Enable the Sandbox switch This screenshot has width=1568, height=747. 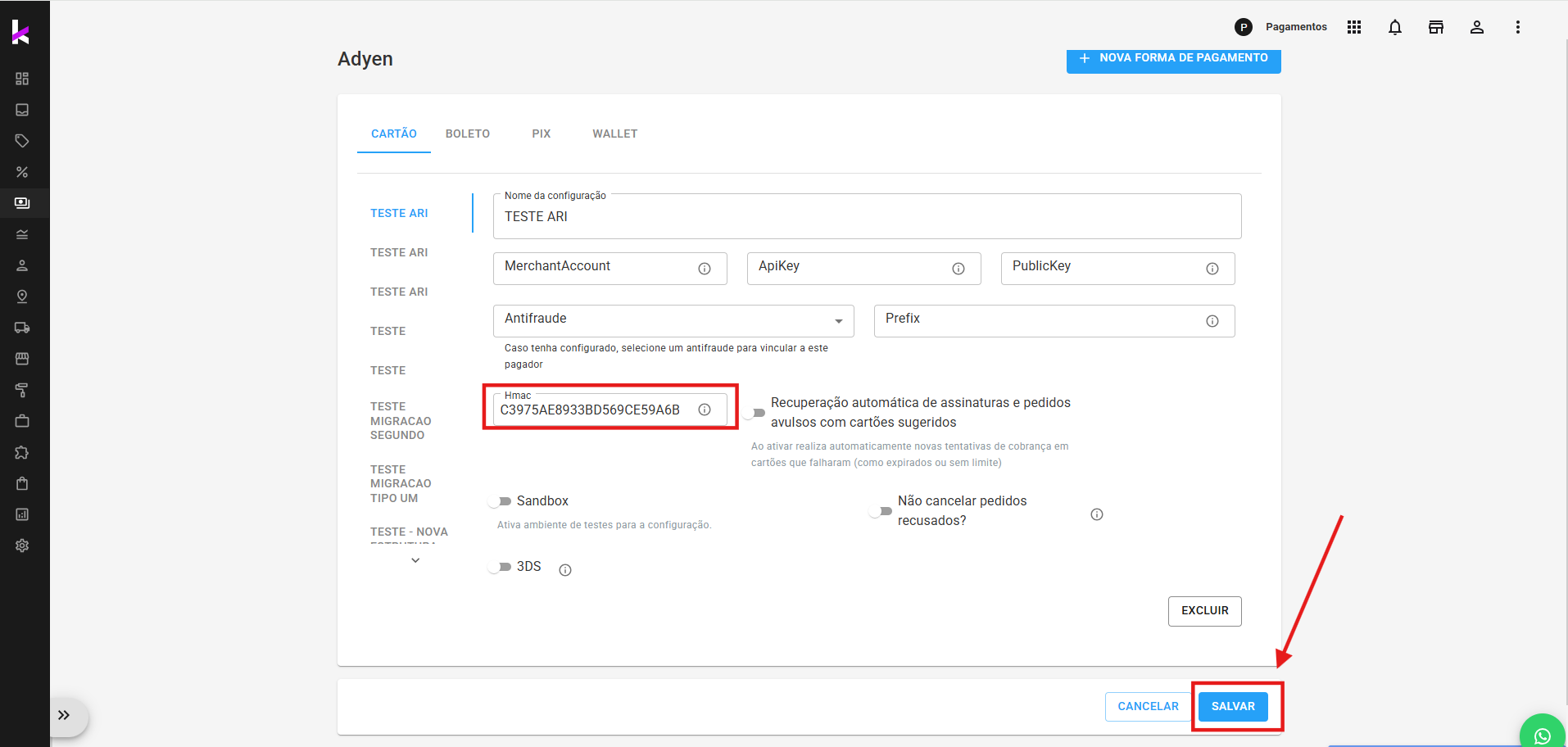500,501
